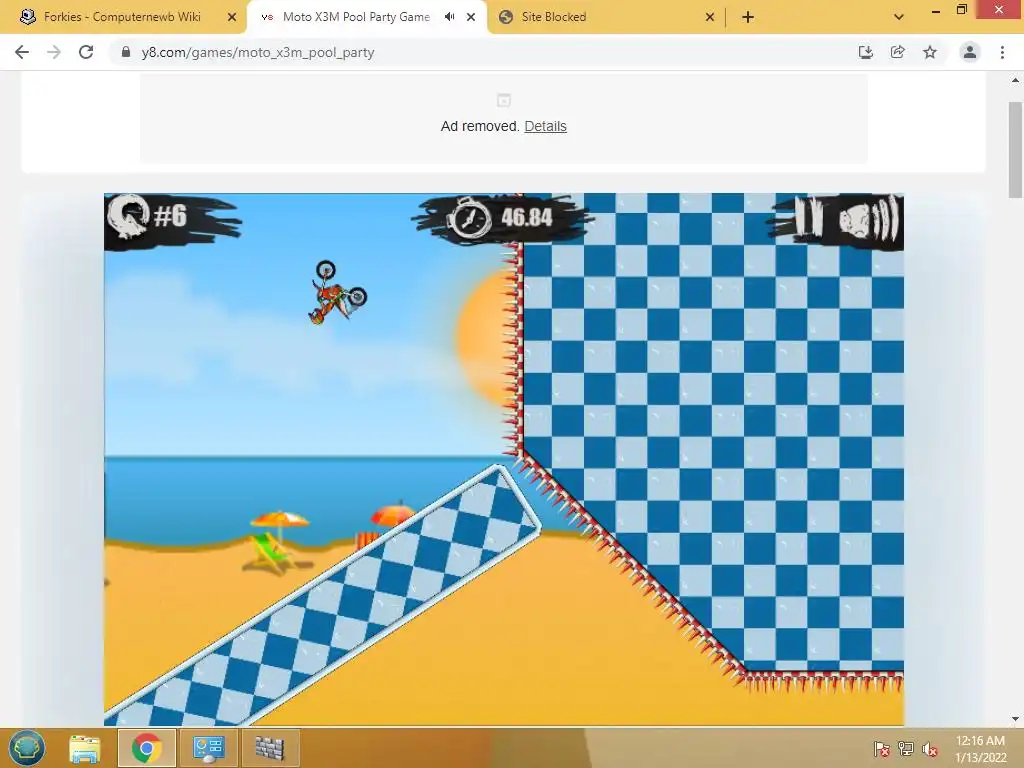Screen dimensions: 1024x768
Task: Open the Windows Start orb
Action: (x=27, y=748)
